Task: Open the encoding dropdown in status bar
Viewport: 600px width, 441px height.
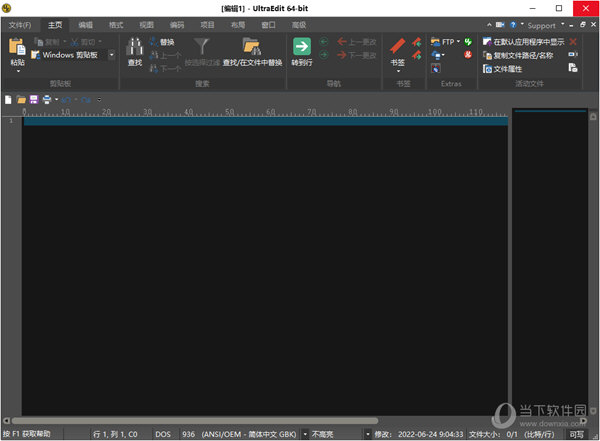Action: 305,434
